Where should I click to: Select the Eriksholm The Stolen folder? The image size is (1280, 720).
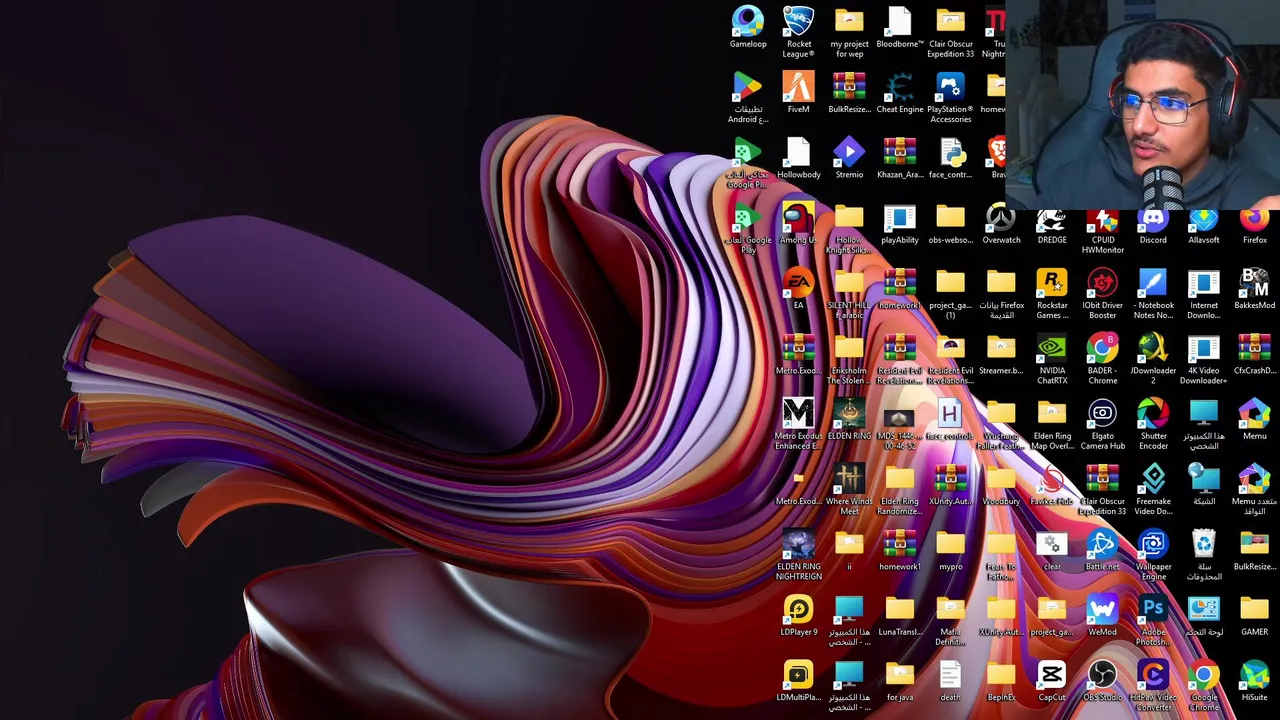click(x=849, y=360)
